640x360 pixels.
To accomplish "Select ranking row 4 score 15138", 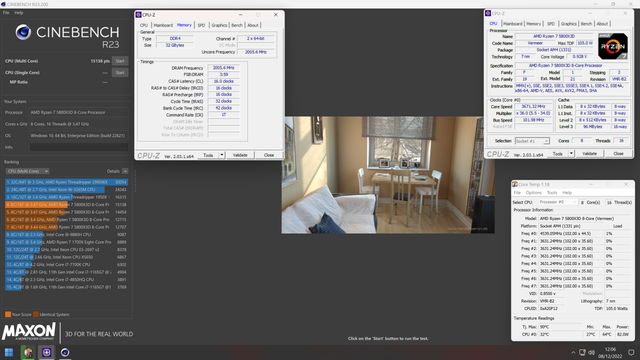I will 66,204.
